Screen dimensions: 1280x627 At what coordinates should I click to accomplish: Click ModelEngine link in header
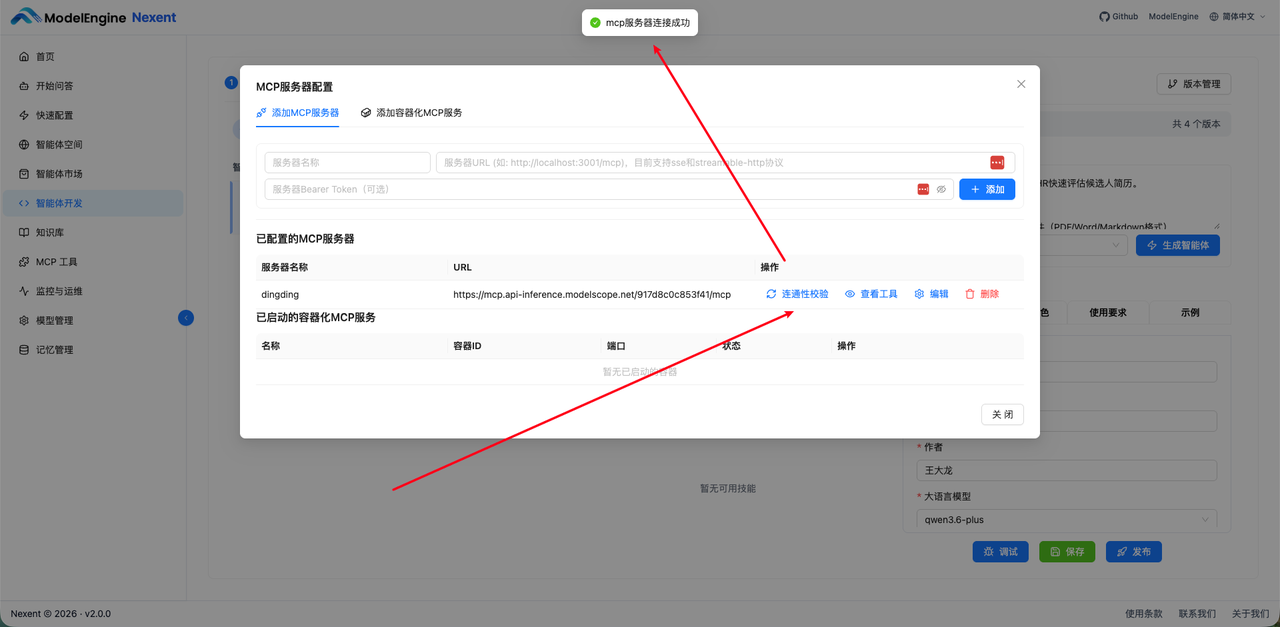pyautogui.click(x=1173, y=17)
